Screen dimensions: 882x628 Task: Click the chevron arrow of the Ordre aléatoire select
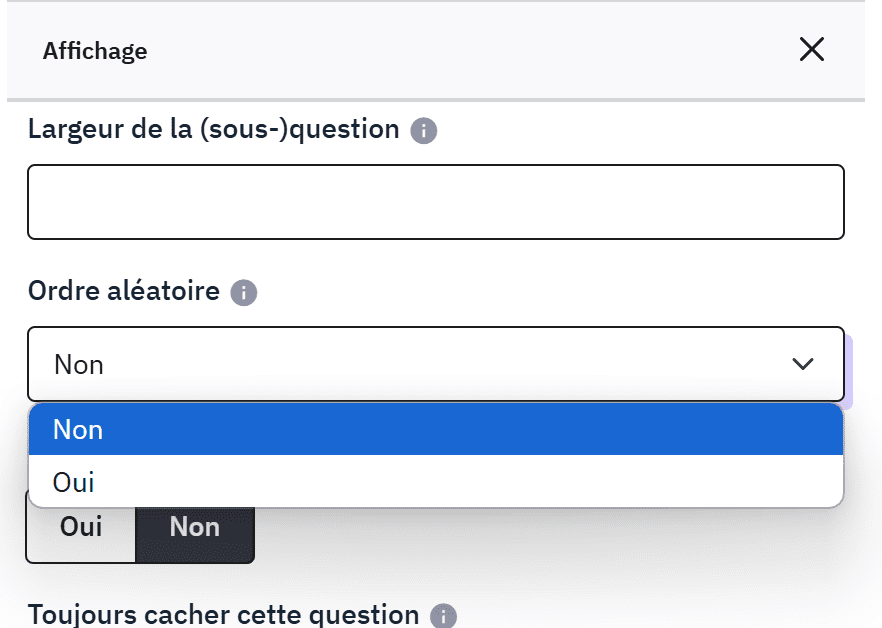pyautogui.click(x=802, y=364)
